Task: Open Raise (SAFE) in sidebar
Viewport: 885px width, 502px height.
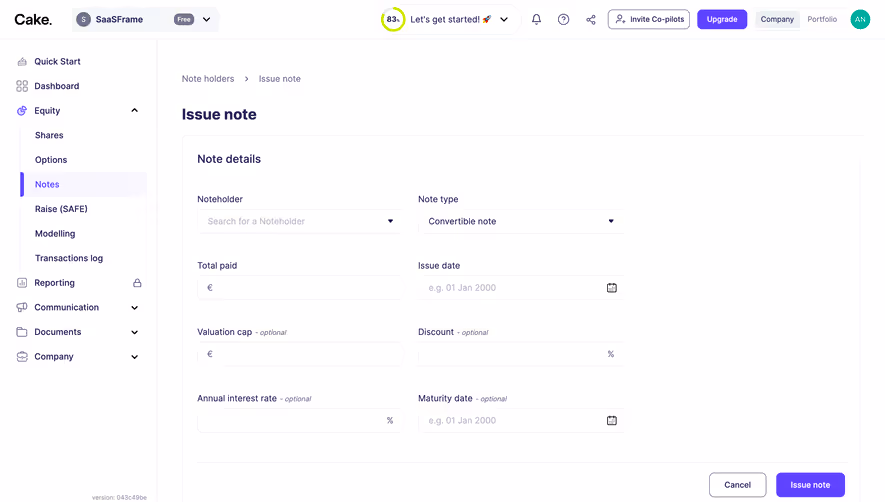Action: (61, 209)
